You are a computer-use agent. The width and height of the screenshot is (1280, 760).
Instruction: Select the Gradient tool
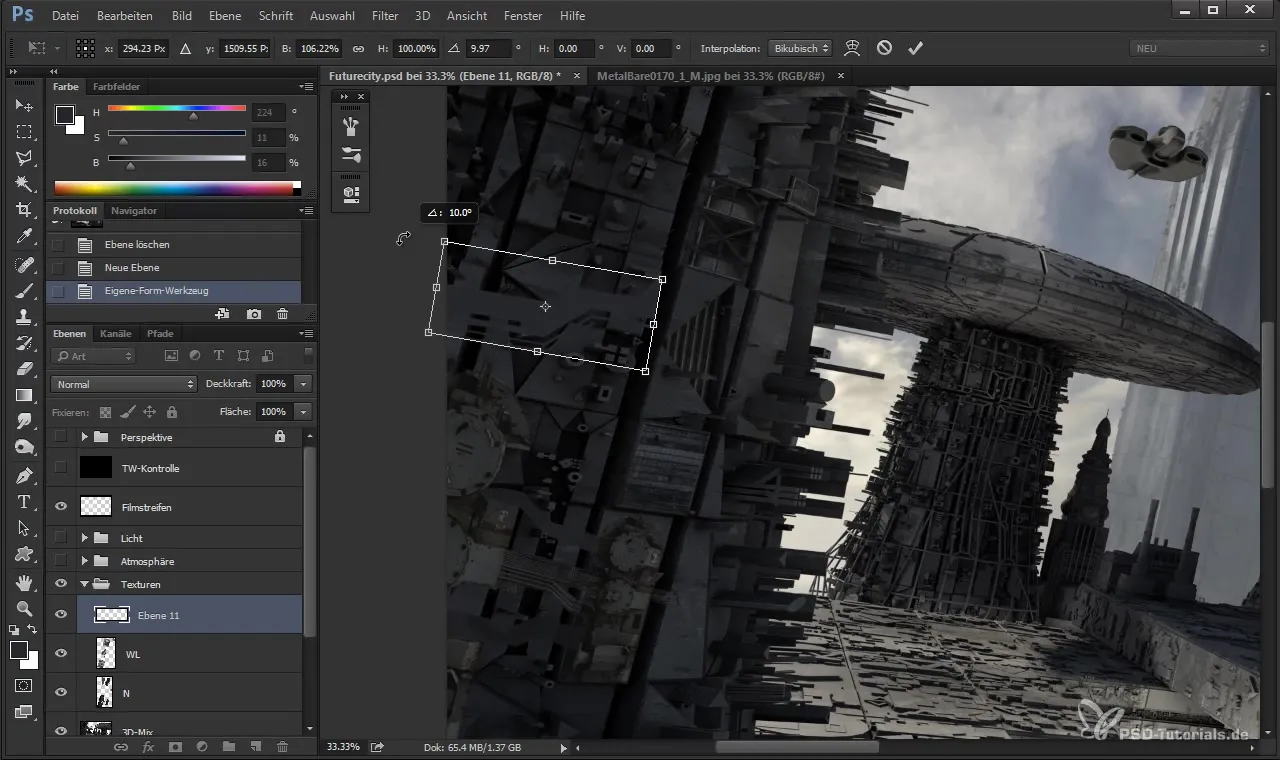tap(24, 396)
